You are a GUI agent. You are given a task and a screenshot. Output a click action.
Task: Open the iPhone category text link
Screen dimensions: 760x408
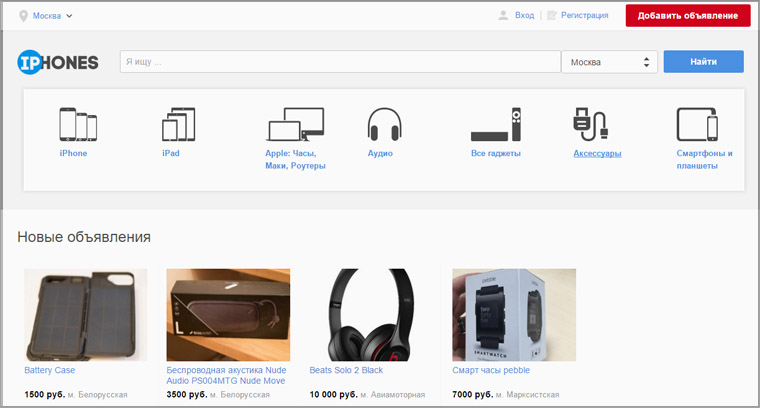click(73, 153)
